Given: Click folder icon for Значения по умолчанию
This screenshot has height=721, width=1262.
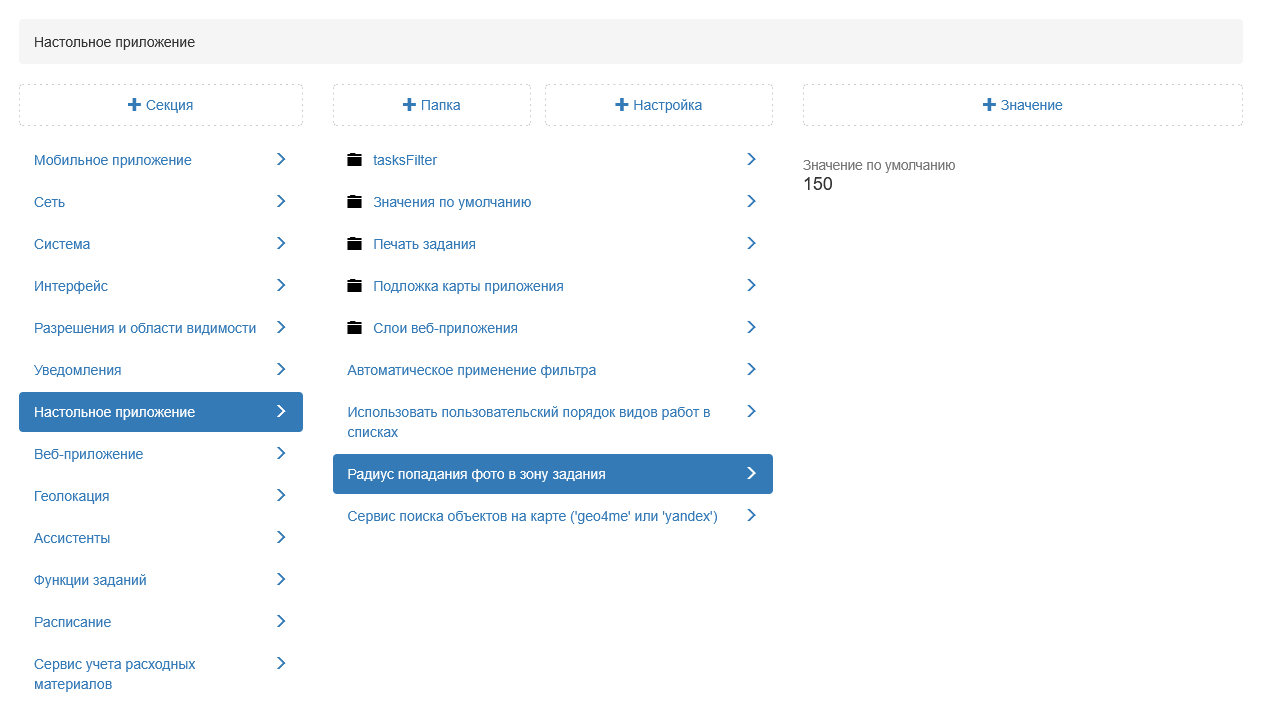Looking at the screenshot, I should pos(354,202).
